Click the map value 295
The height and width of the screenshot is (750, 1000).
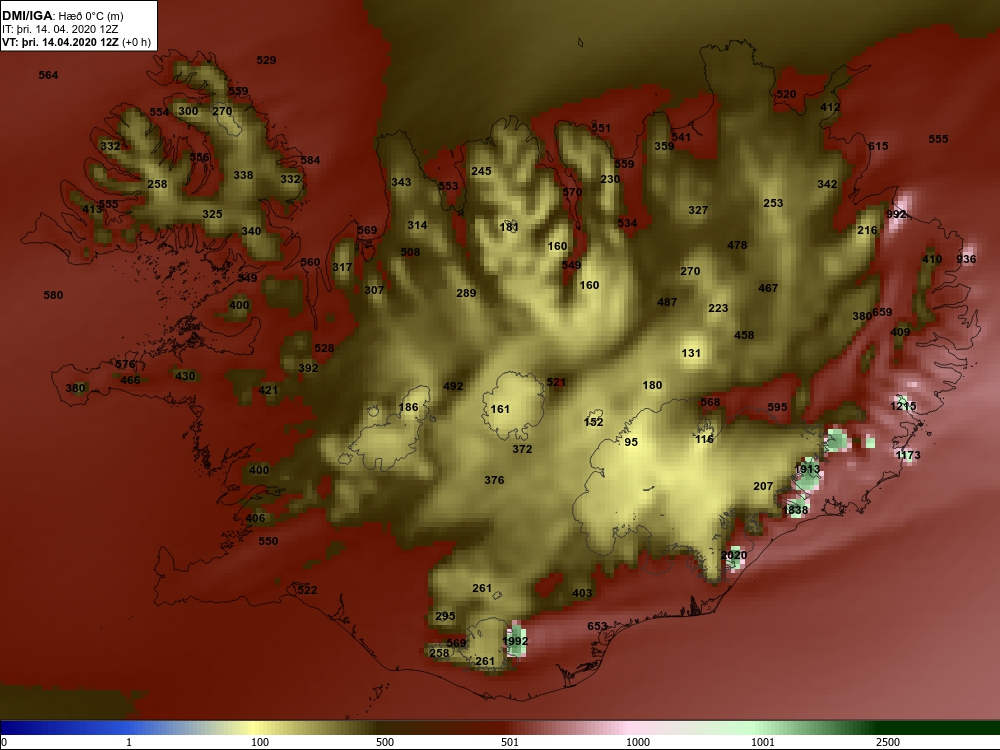pos(445,616)
